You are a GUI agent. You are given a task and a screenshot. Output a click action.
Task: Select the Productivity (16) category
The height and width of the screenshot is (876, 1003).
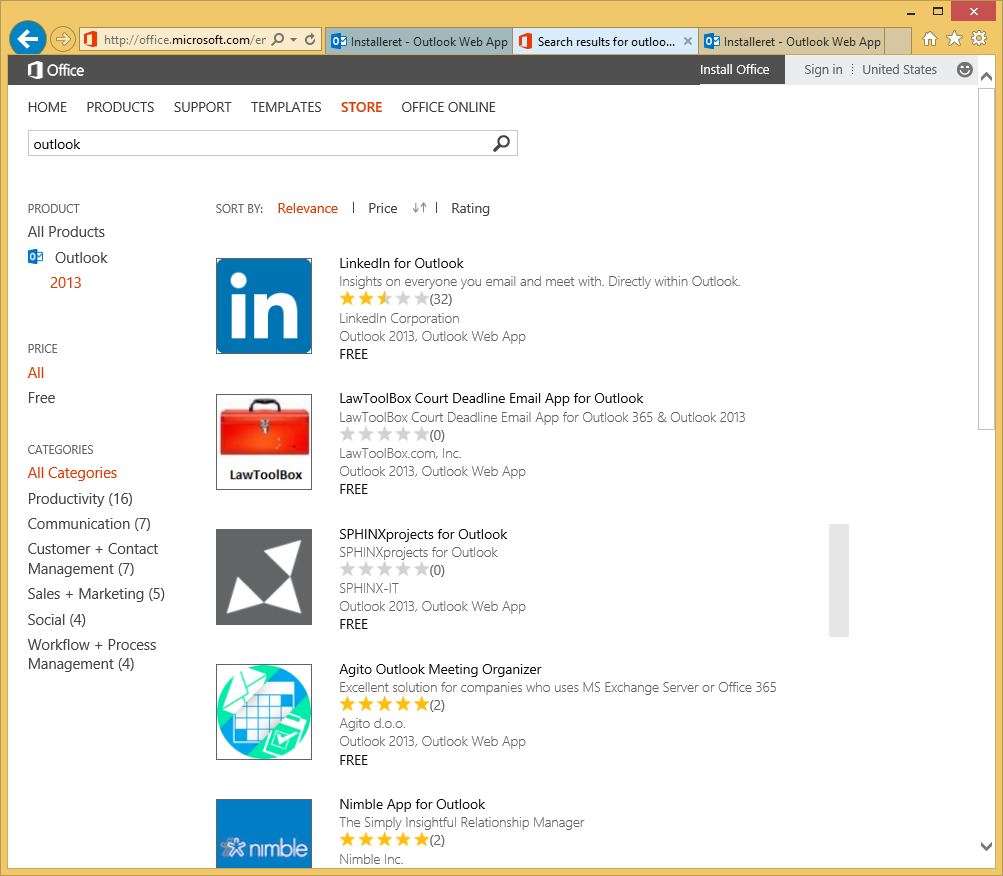(80, 499)
